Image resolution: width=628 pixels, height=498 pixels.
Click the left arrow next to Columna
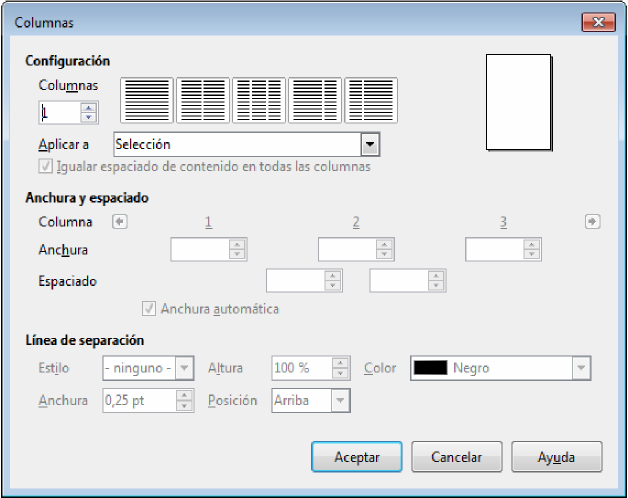tap(120, 222)
